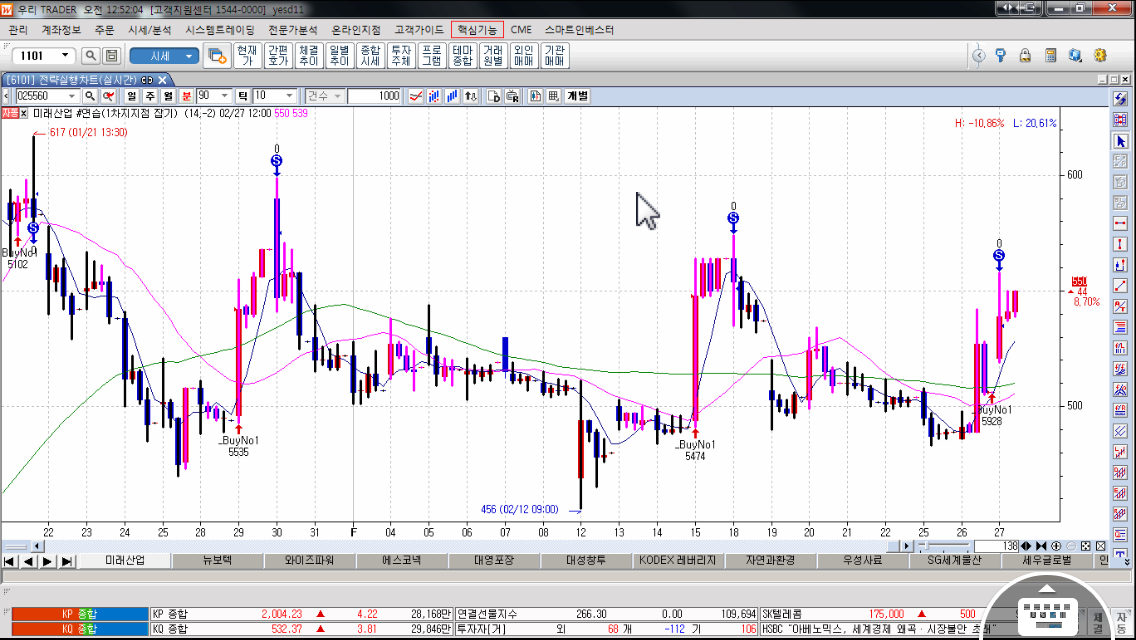
Task: Click the 계별 button
Action: point(577,96)
